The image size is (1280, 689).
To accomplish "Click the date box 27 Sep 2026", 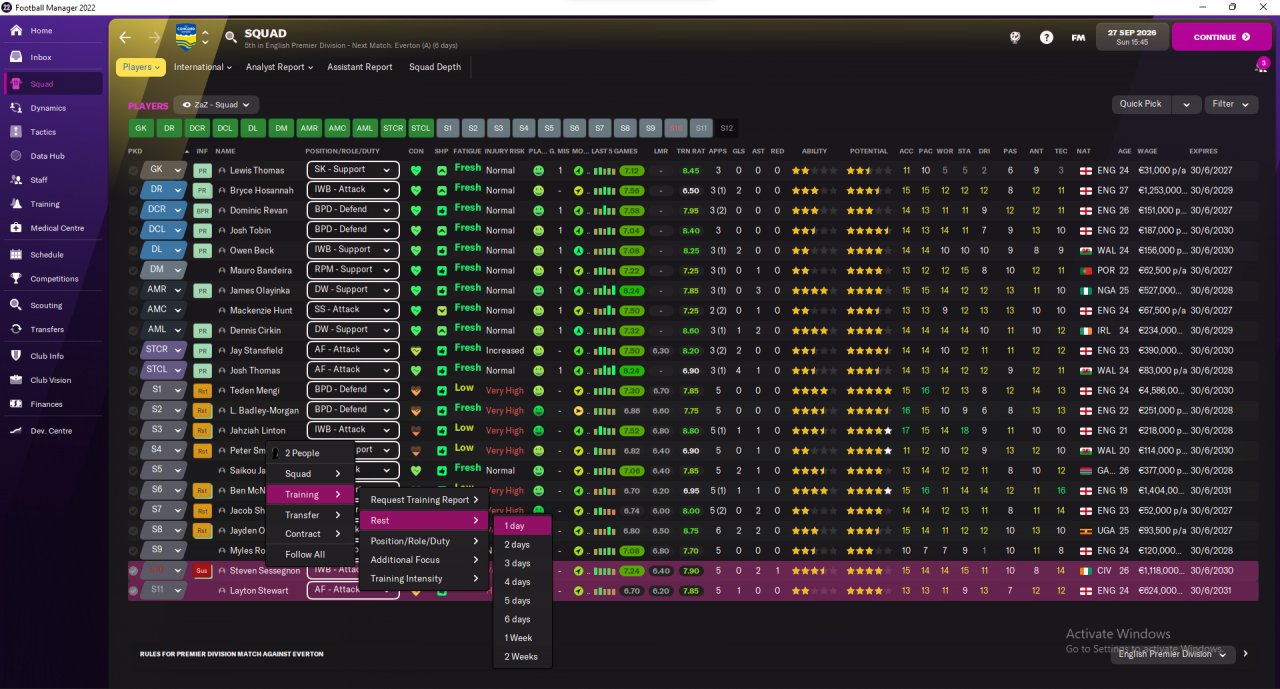I will 1132,37.
